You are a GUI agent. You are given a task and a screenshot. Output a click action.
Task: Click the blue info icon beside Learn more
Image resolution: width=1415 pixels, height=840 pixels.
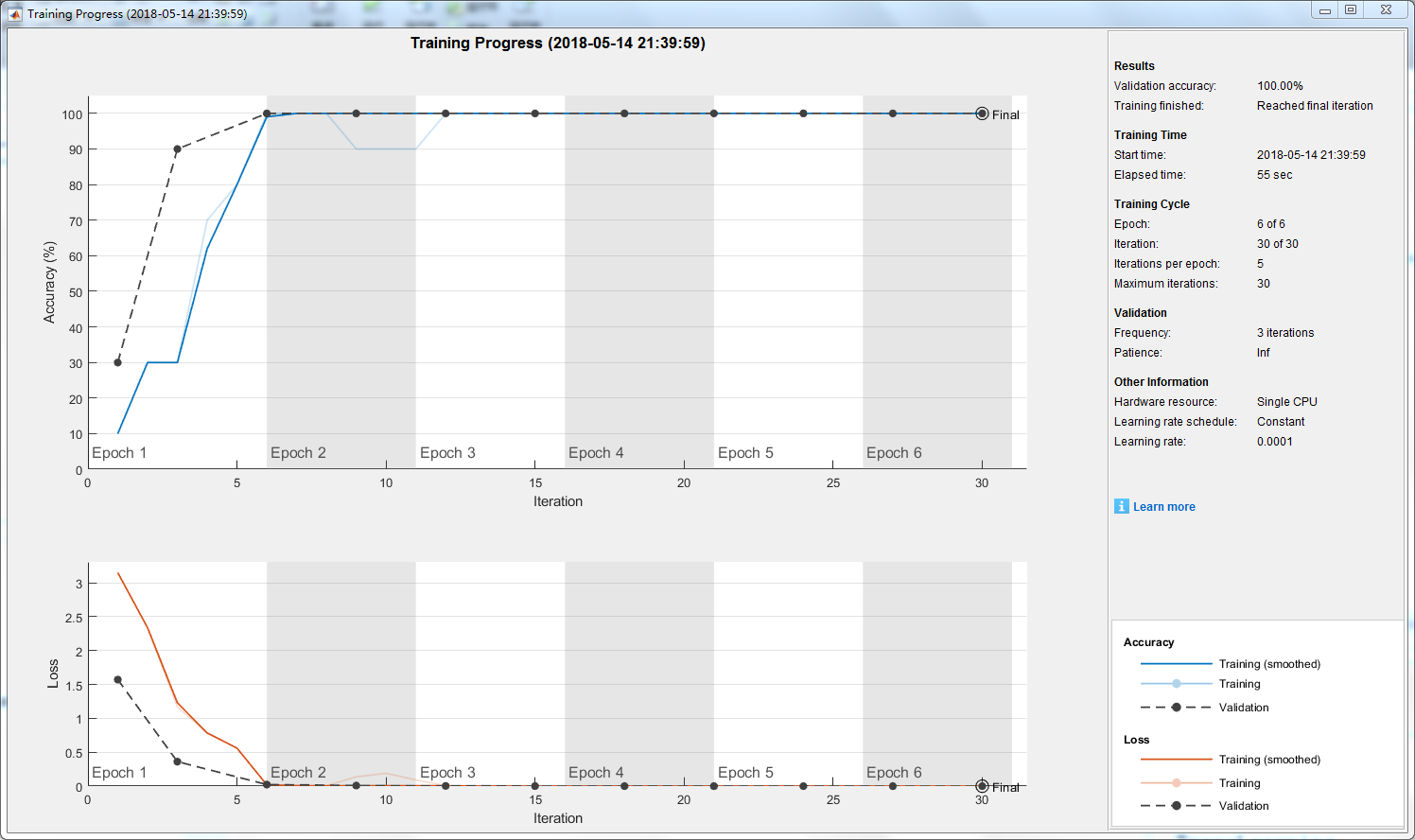pos(1122,506)
